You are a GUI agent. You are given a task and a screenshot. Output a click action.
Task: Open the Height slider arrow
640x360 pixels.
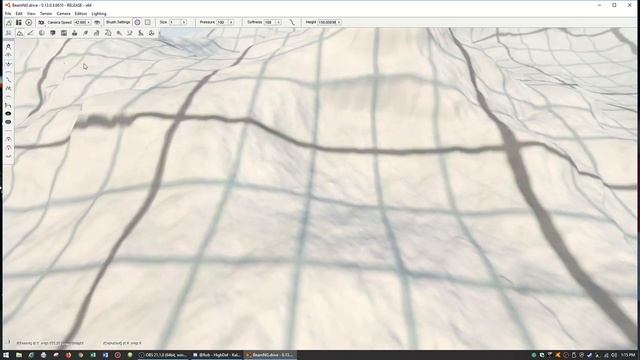coord(339,22)
